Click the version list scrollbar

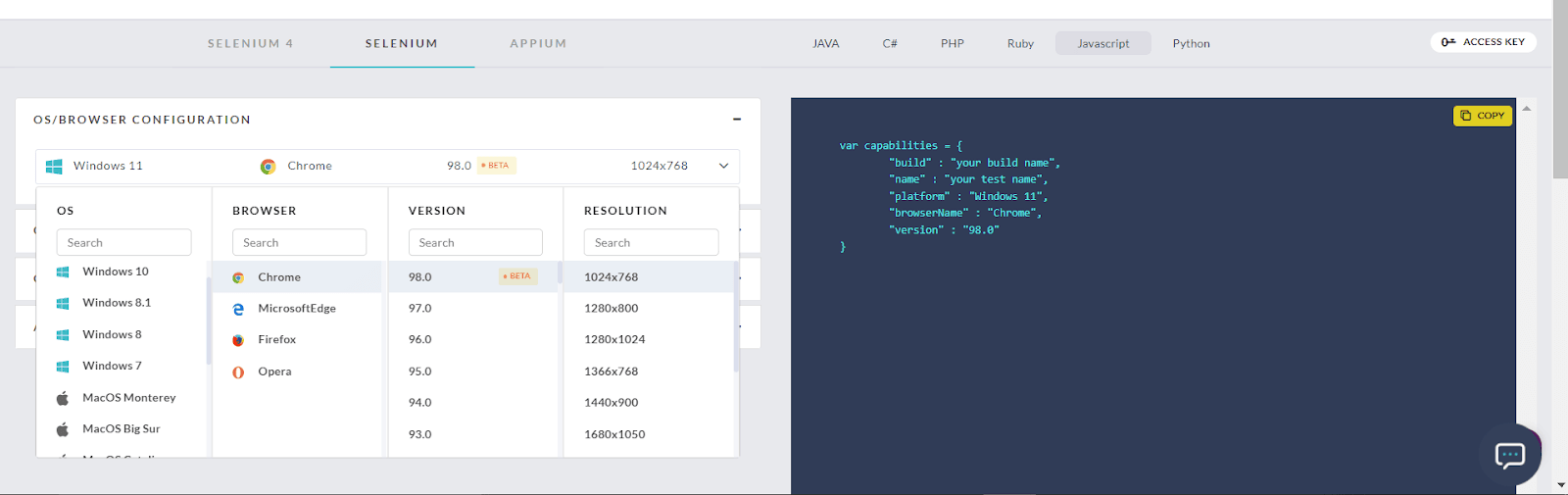(560, 272)
